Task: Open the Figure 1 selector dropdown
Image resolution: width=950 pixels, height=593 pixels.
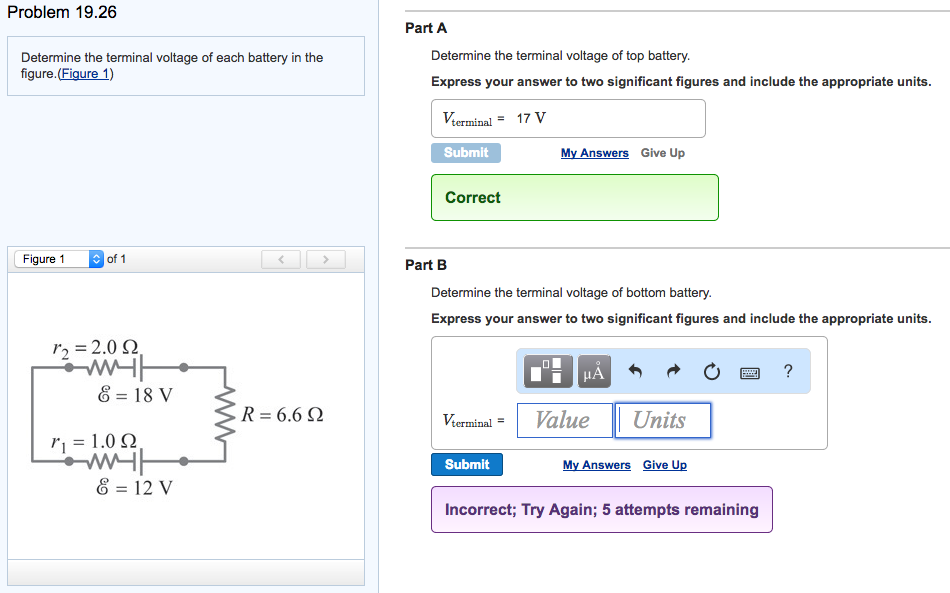Action: tap(55, 258)
